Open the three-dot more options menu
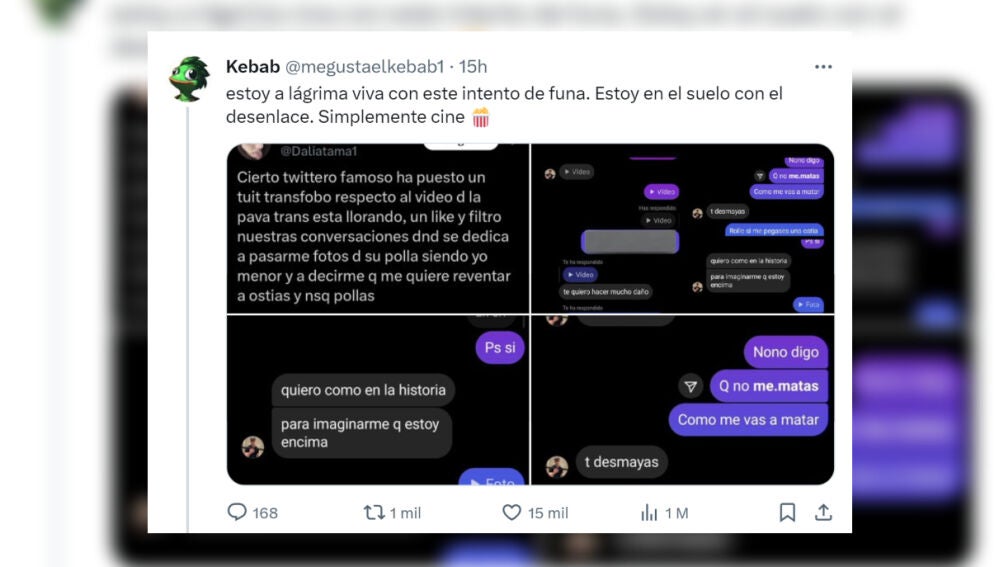 pos(823,67)
